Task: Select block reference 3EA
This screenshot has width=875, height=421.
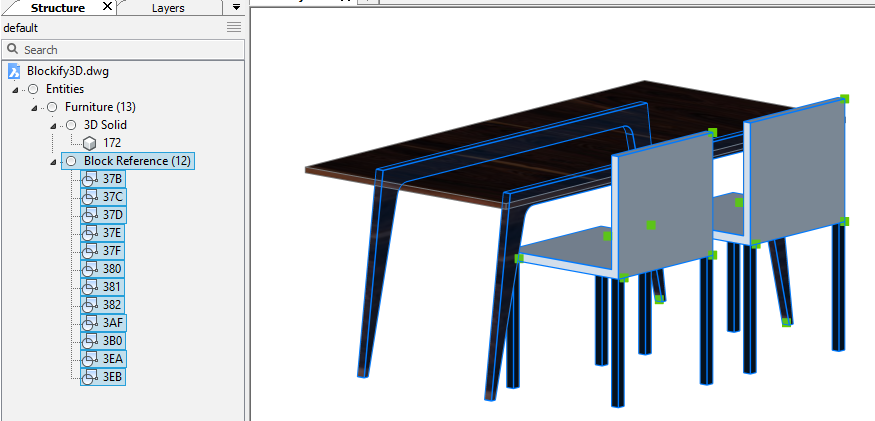Action: (x=112, y=358)
